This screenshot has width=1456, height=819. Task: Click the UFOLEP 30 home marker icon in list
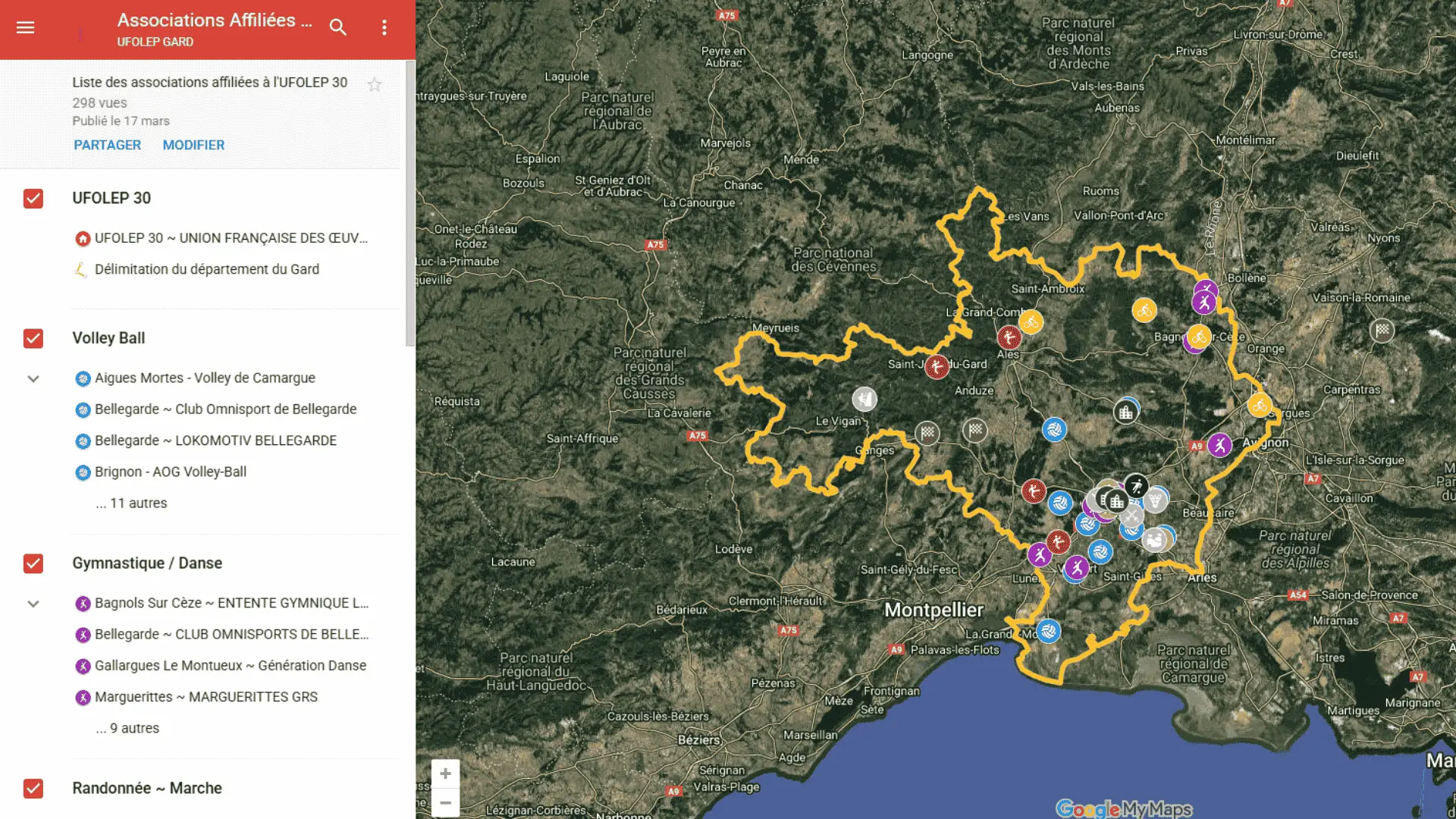tap(83, 239)
